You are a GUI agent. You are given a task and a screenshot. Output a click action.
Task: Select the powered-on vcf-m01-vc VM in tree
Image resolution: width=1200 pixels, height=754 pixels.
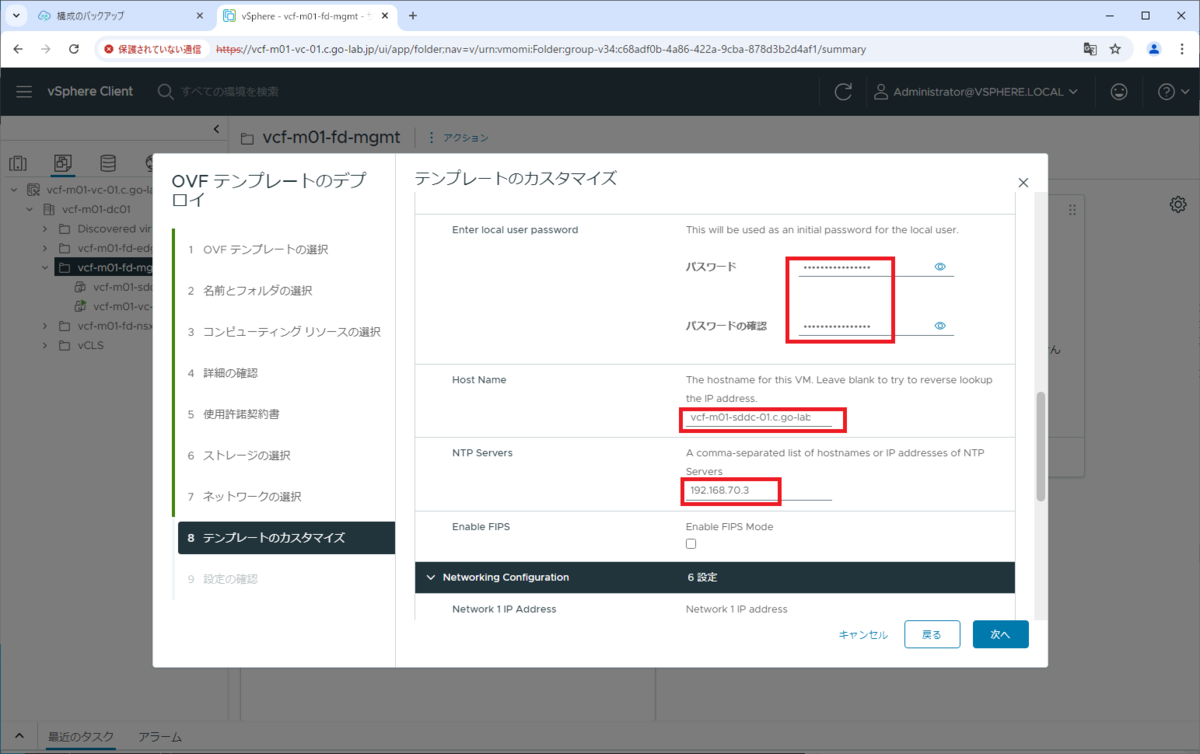tap(113, 307)
